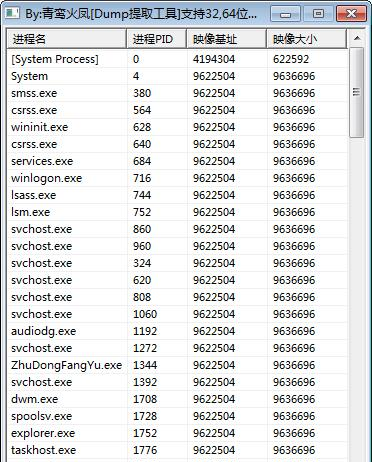Sort by 进程PID column header
The height and width of the screenshot is (462, 372).
157,39
